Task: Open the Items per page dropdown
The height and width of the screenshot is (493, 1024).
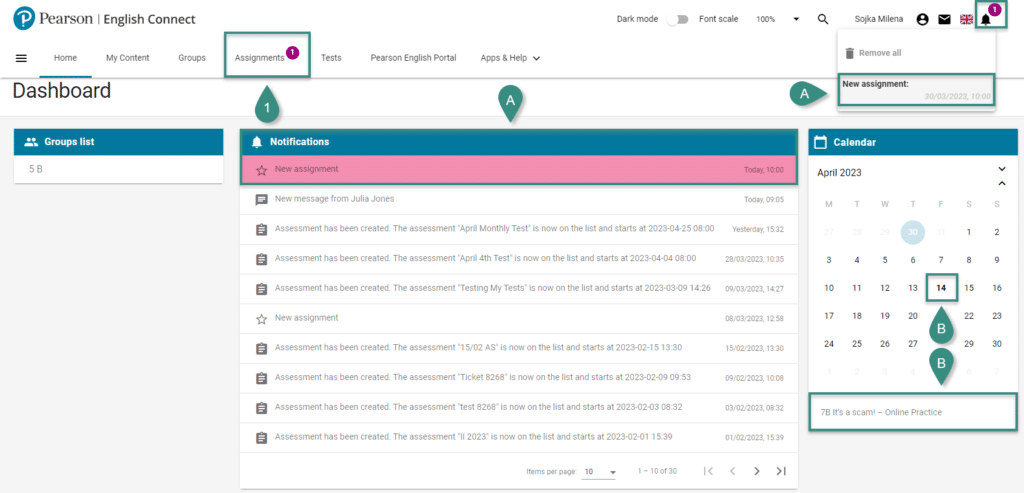Action: (600, 471)
